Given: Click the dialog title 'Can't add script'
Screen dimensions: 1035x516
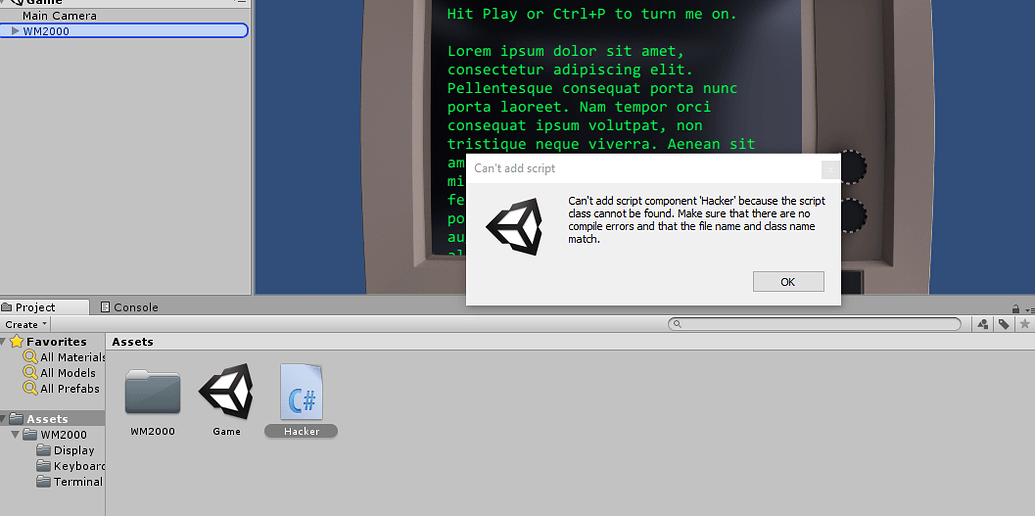Looking at the screenshot, I should [x=515, y=168].
